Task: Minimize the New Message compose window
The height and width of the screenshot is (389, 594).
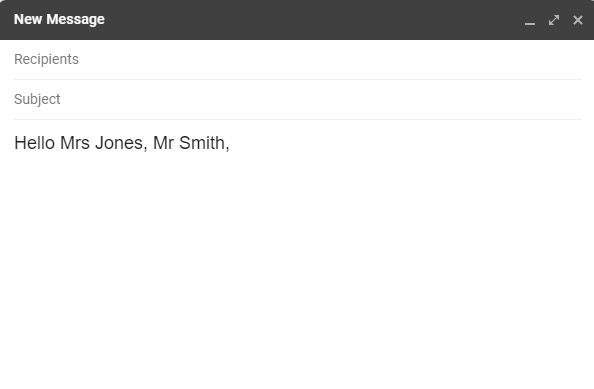Action: click(x=530, y=20)
